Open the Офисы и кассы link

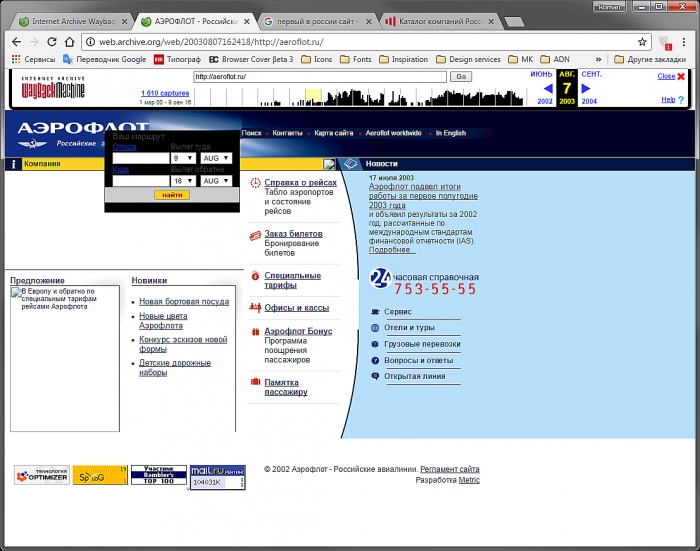click(296, 308)
